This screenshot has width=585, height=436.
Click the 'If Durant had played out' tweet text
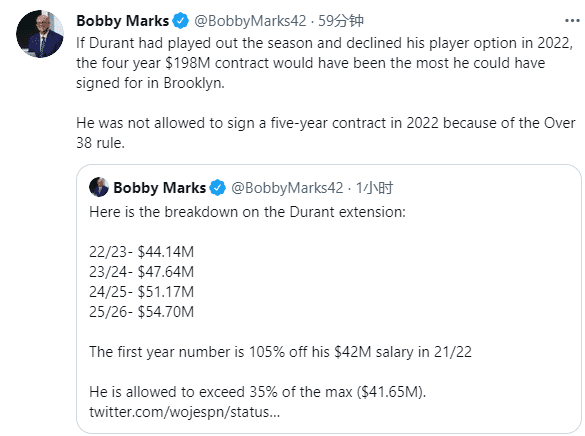325,63
